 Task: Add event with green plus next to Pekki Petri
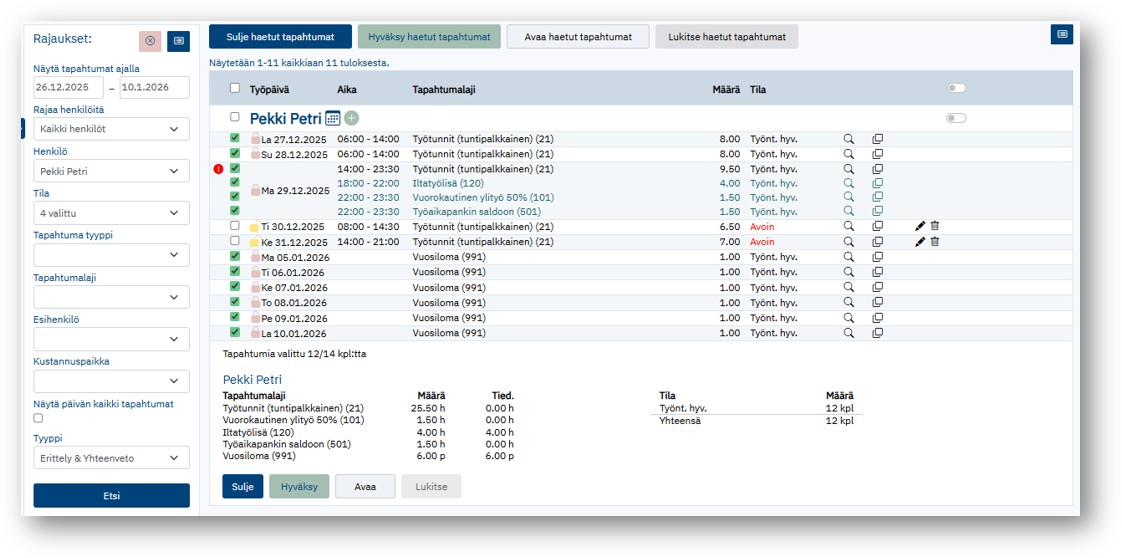pos(351,118)
